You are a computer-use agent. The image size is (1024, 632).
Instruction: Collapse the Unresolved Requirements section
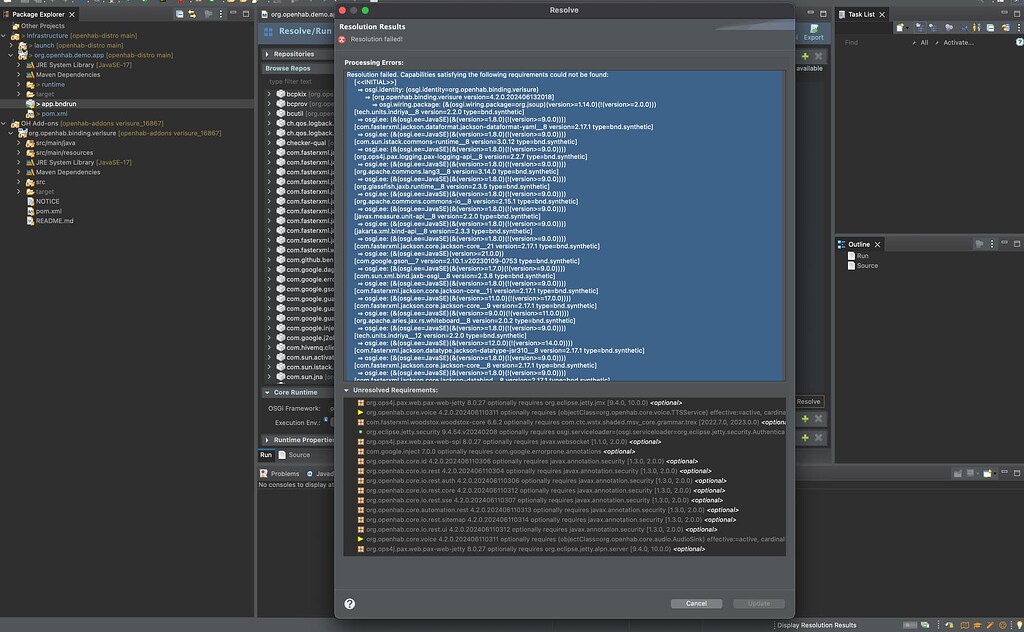click(346, 388)
